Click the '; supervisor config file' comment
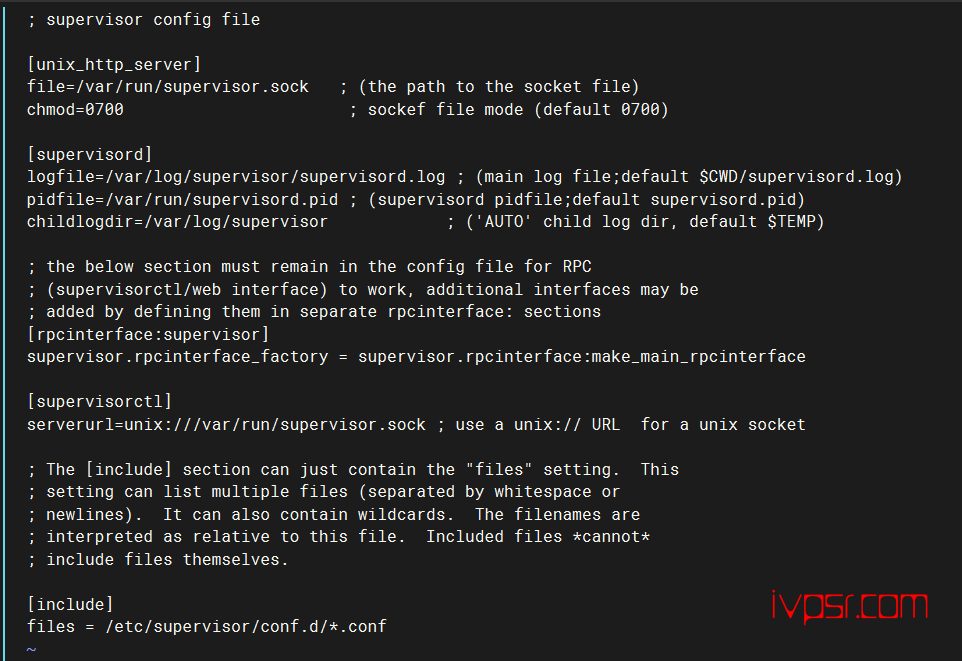The height and width of the screenshot is (661, 962). click(x=144, y=20)
